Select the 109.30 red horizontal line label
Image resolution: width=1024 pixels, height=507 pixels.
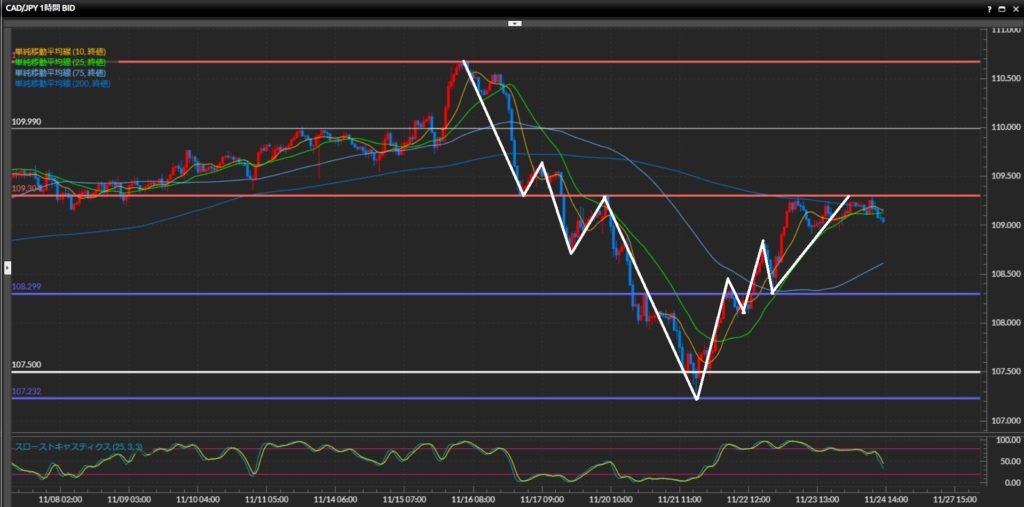24,188
